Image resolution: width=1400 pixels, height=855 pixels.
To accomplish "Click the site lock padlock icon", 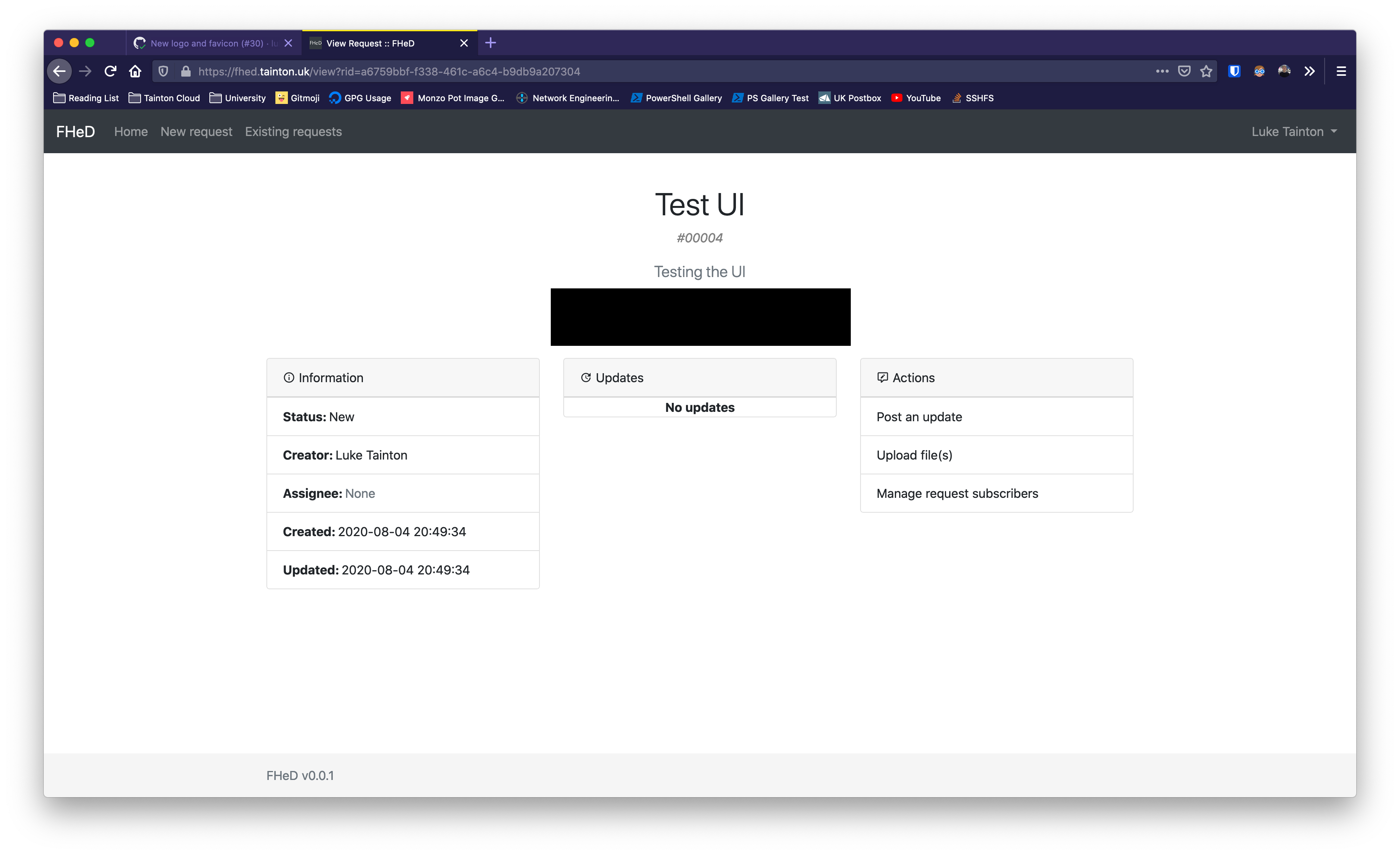I will pos(186,71).
